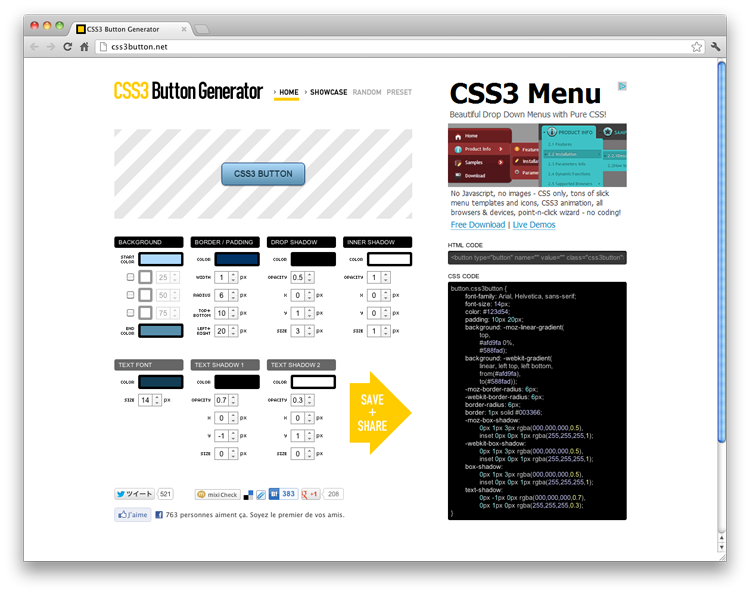Click the text shadow 1 Y value field
This screenshot has width=750, height=594.
tap(221, 436)
